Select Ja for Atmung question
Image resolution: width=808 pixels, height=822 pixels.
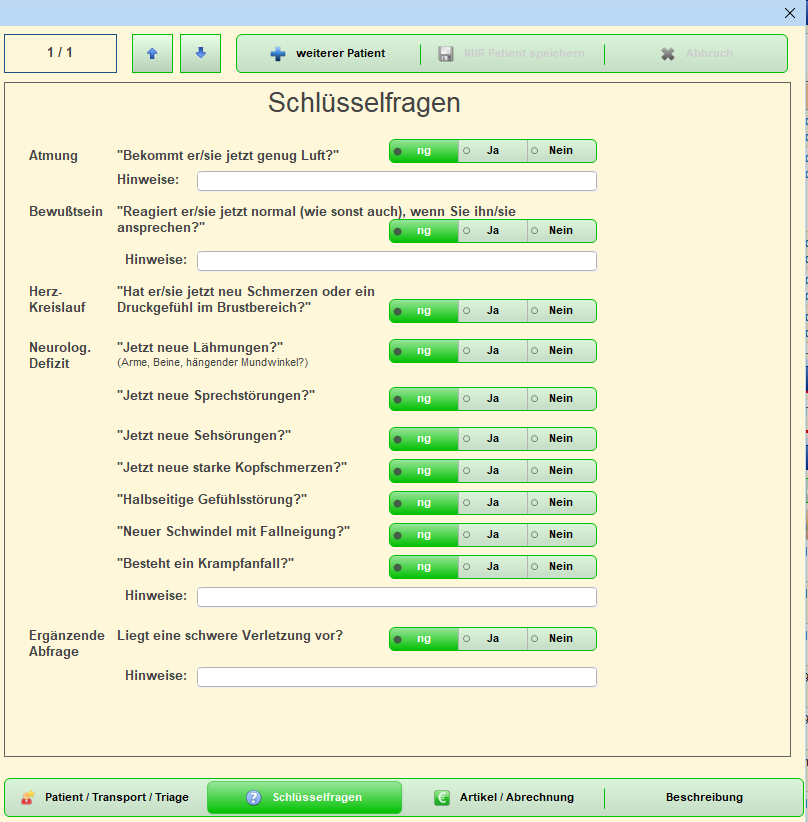coord(492,151)
